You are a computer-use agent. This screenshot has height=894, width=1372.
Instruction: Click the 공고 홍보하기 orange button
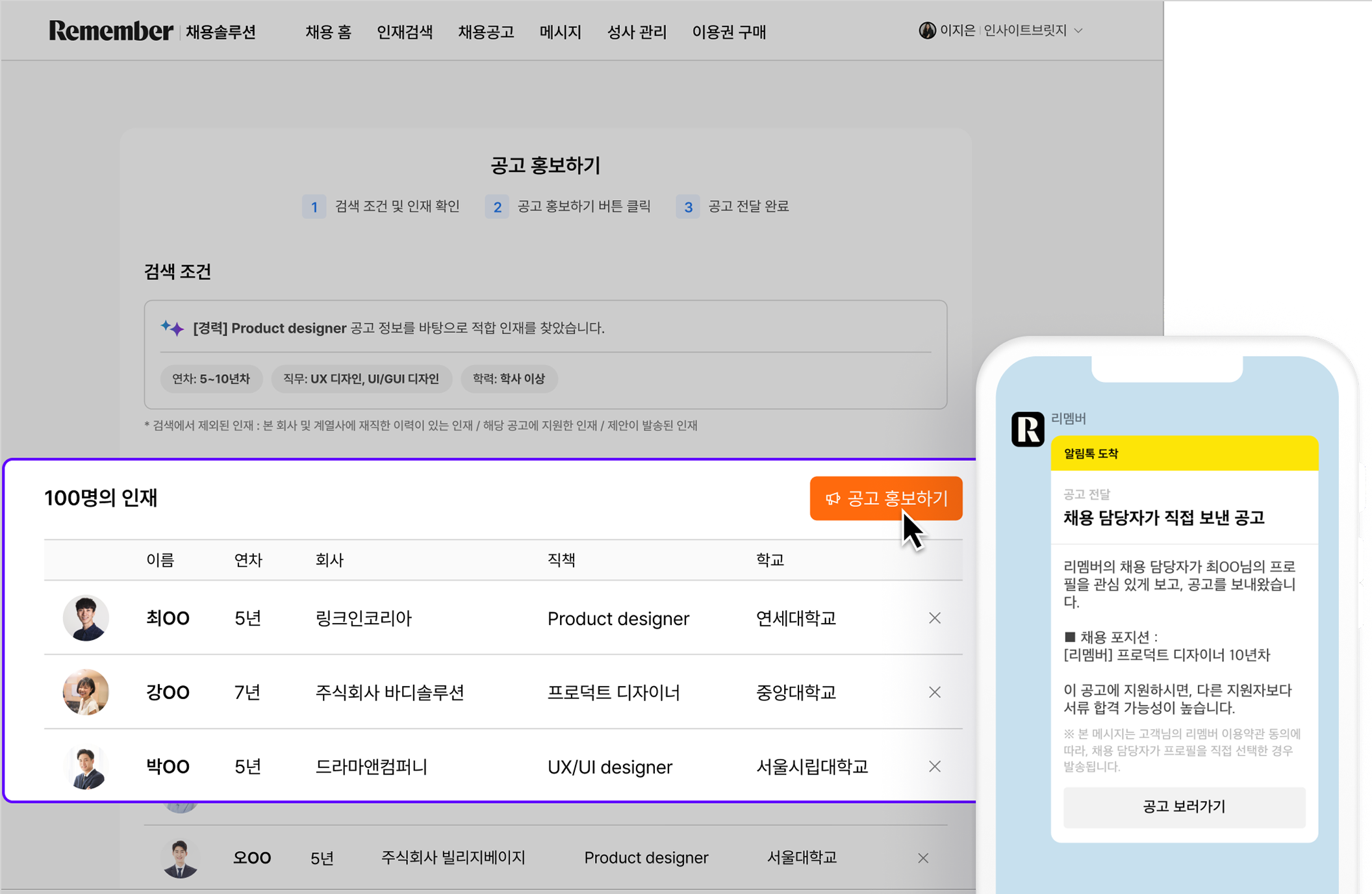point(886,498)
